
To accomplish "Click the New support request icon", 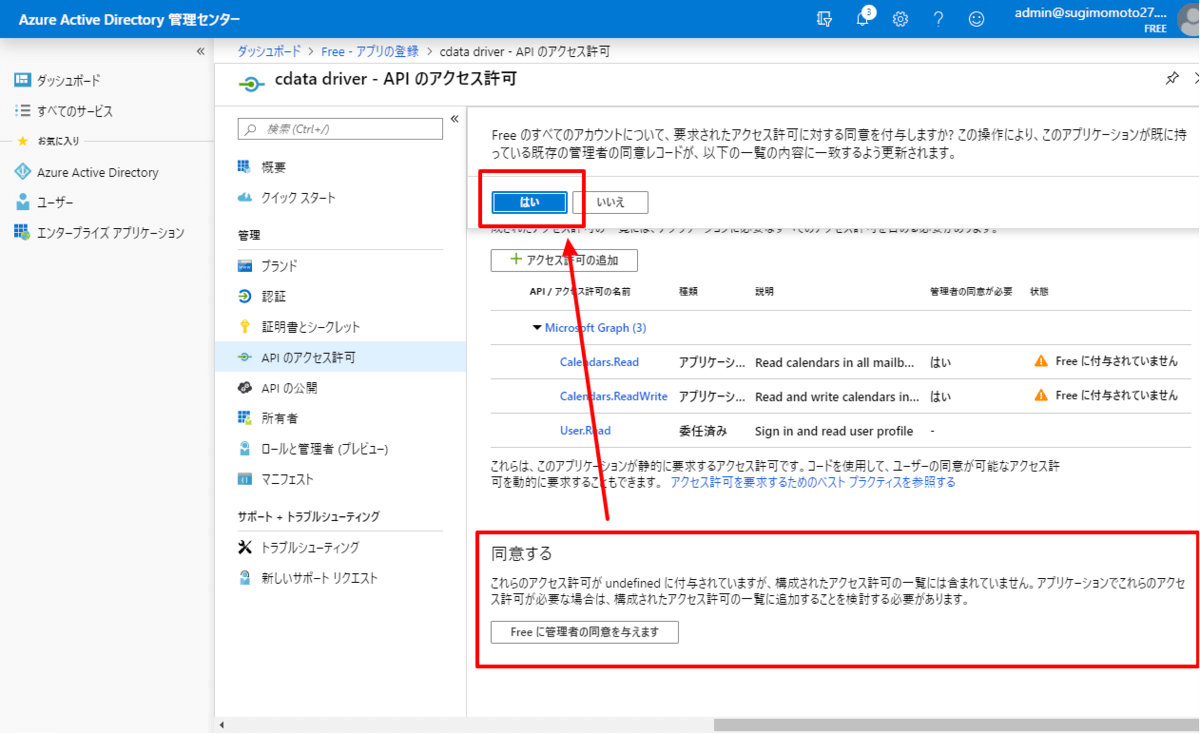I will pos(245,578).
